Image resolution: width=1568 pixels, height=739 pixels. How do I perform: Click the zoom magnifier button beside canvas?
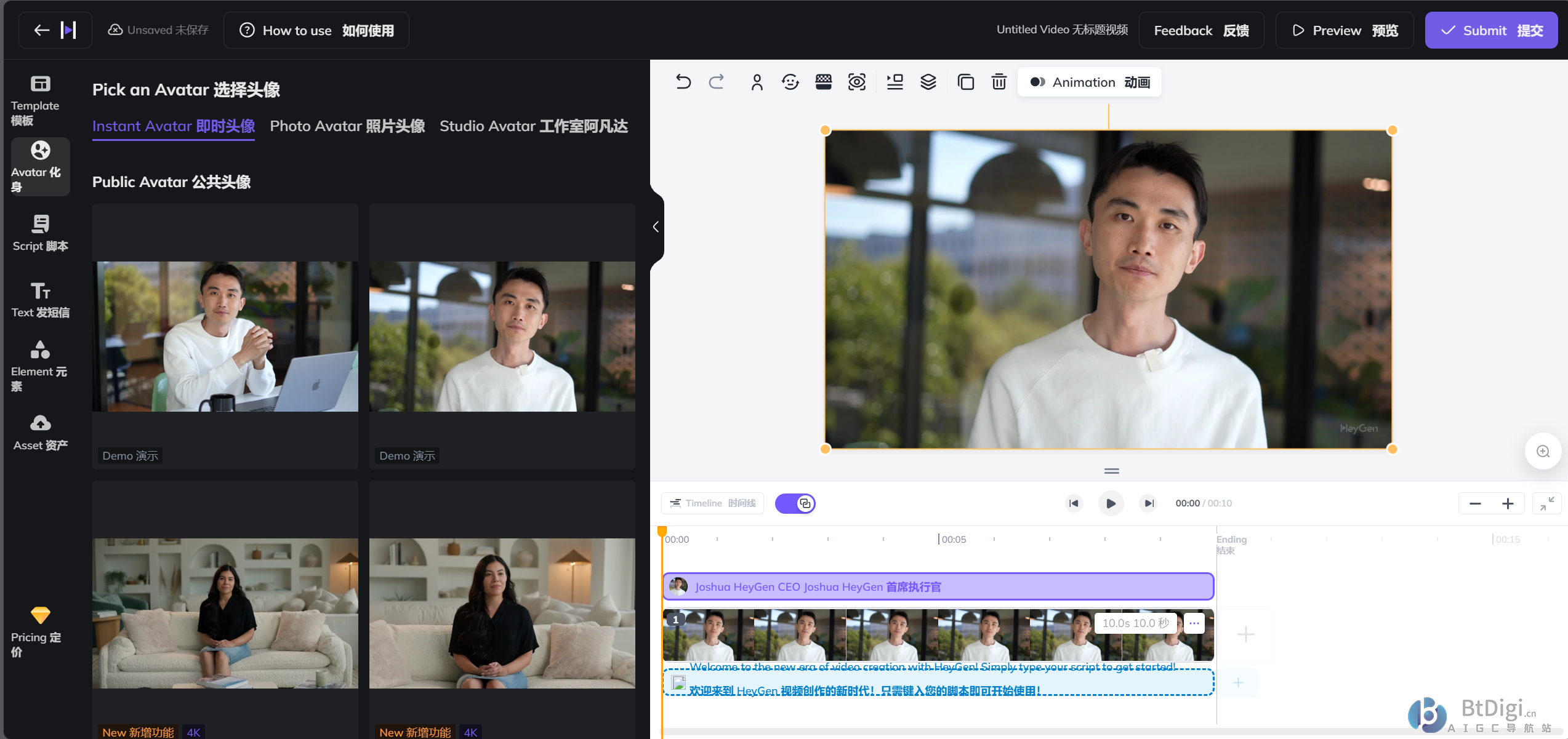coord(1543,452)
